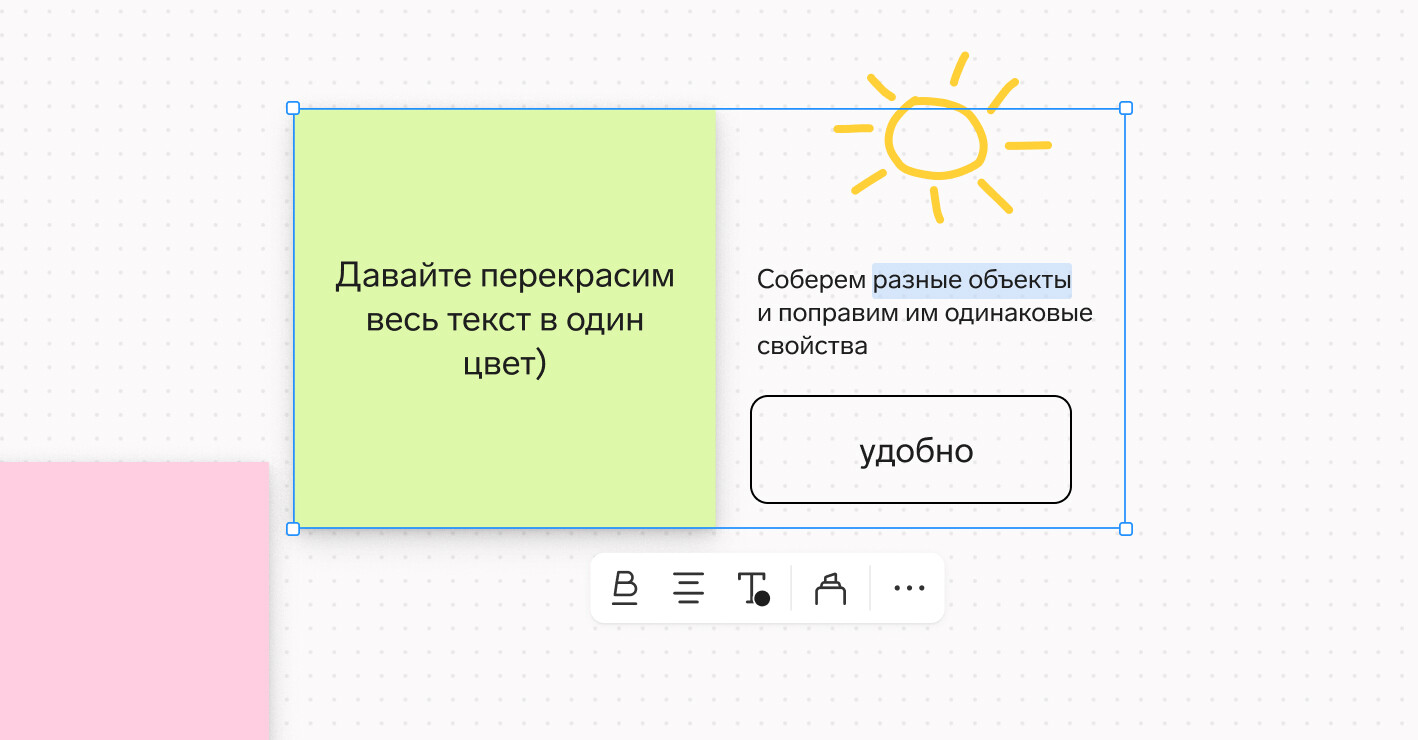Click the word свойства in text block

click(812, 346)
